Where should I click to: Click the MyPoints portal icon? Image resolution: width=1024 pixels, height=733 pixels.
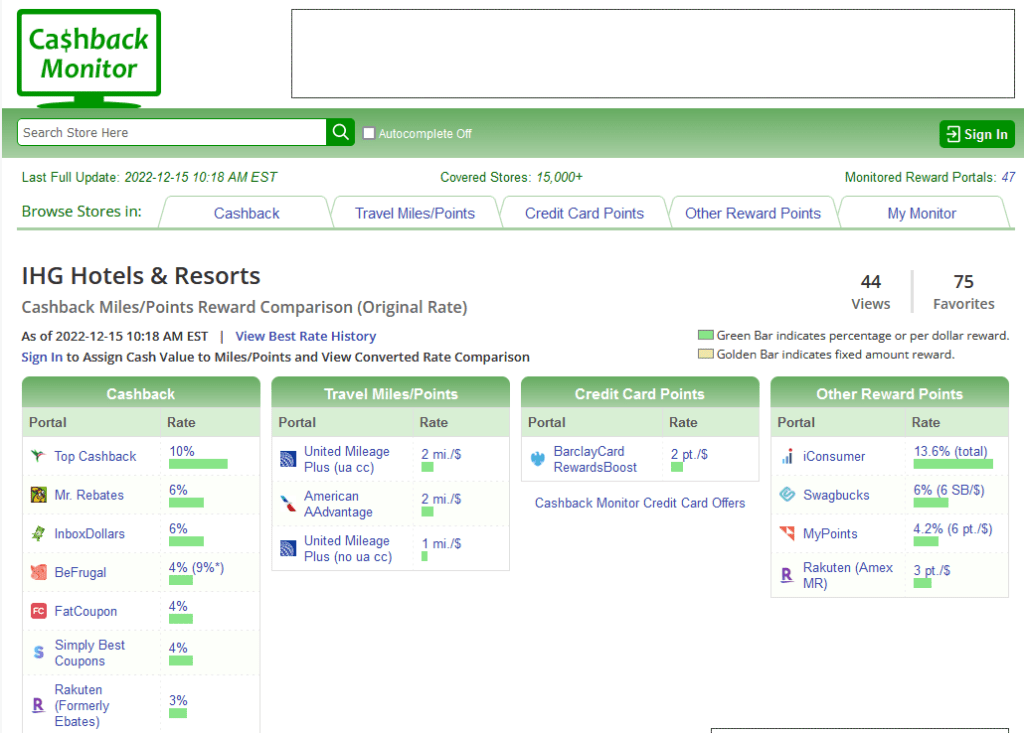pyautogui.click(x=787, y=534)
